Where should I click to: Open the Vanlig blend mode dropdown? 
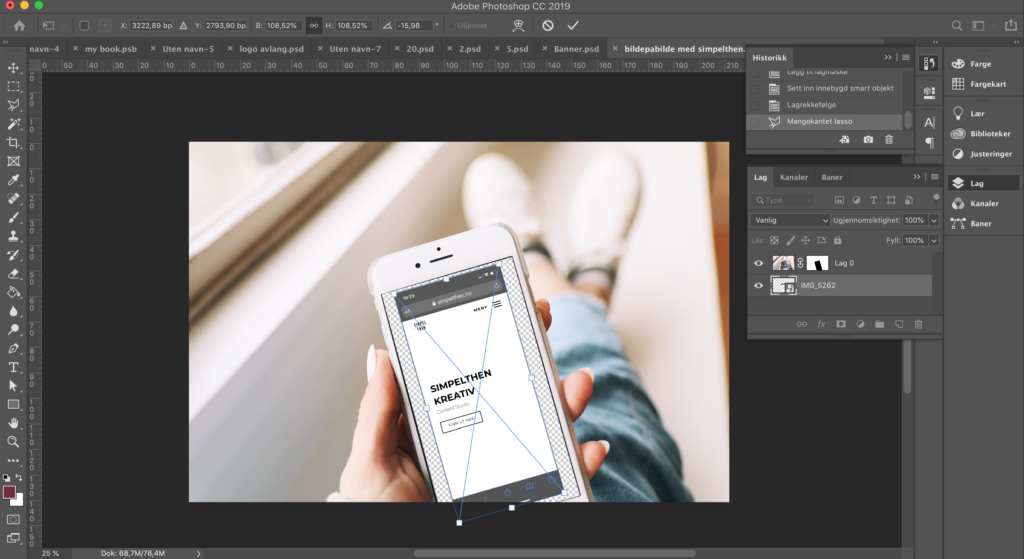click(791, 220)
